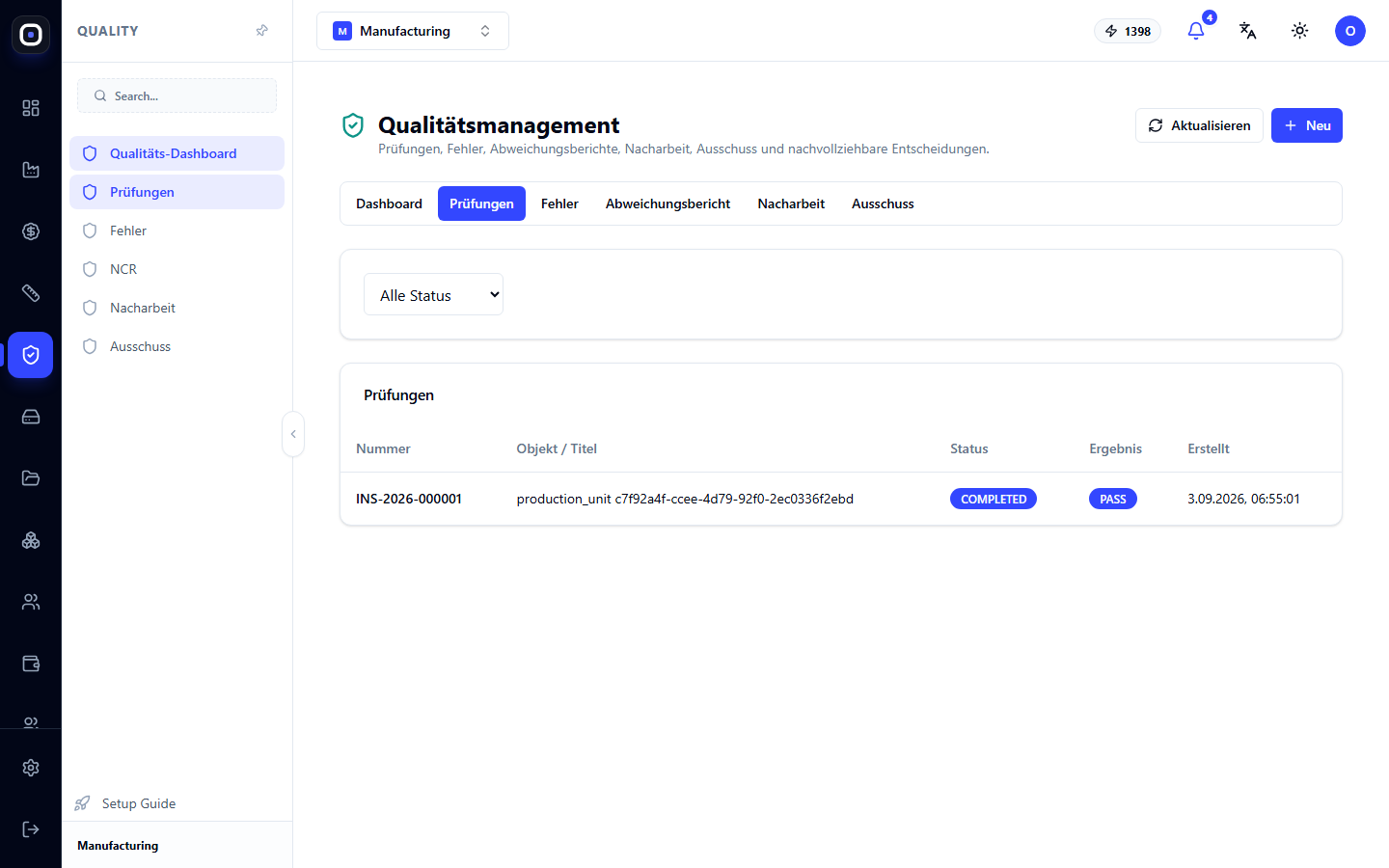Click the 1398 credits badge
Screen dimensions: 1389x868
click(1128, 31)
